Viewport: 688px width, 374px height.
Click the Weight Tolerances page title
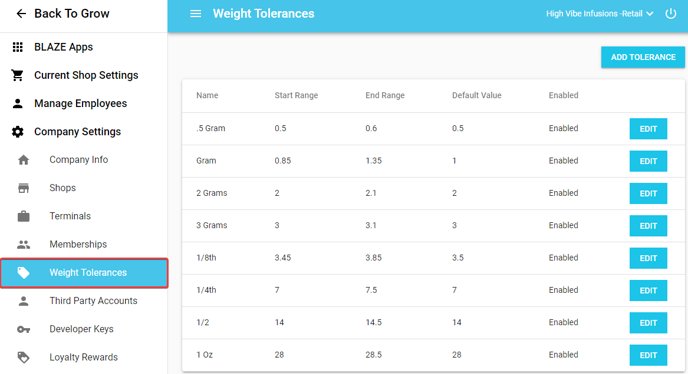click(264, 14)
